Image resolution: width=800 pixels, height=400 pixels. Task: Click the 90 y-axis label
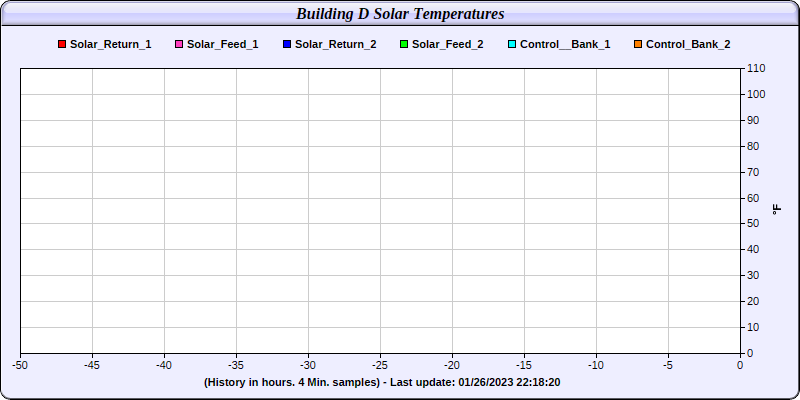pyautogui.click(x=753, y=120)
